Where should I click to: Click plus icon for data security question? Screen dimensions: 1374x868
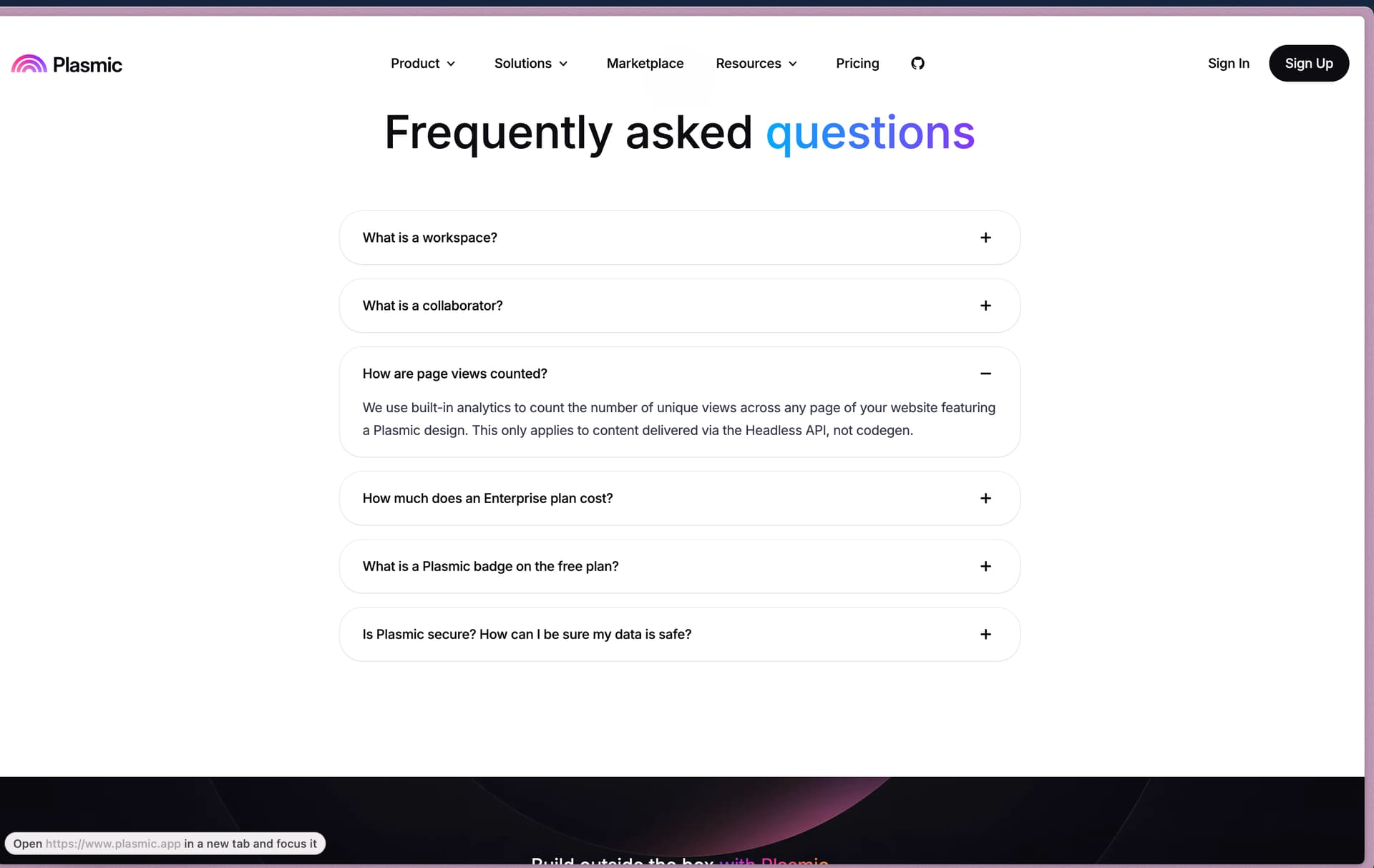click(985, 634)
